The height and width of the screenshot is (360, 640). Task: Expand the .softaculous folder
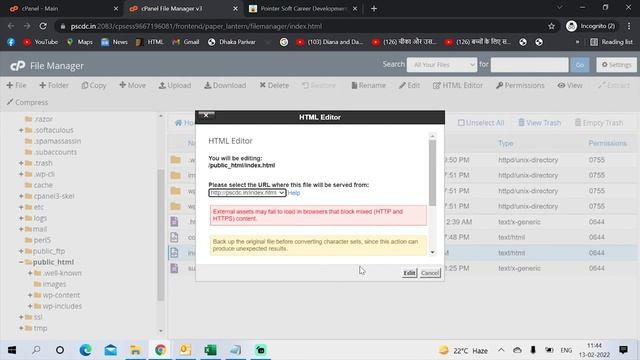click(21, 130)
